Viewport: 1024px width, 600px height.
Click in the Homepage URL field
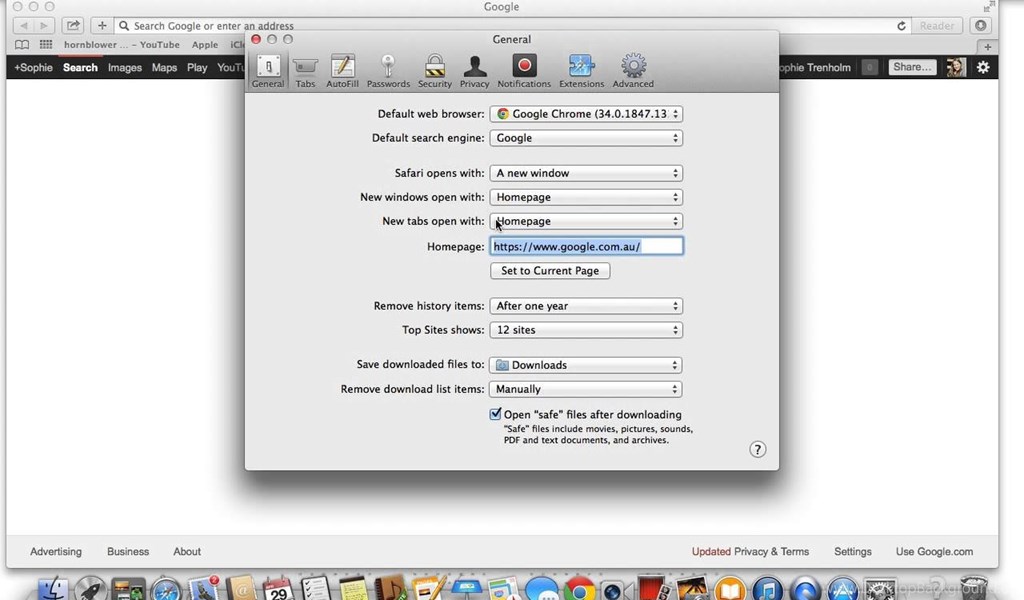(586, 246)
